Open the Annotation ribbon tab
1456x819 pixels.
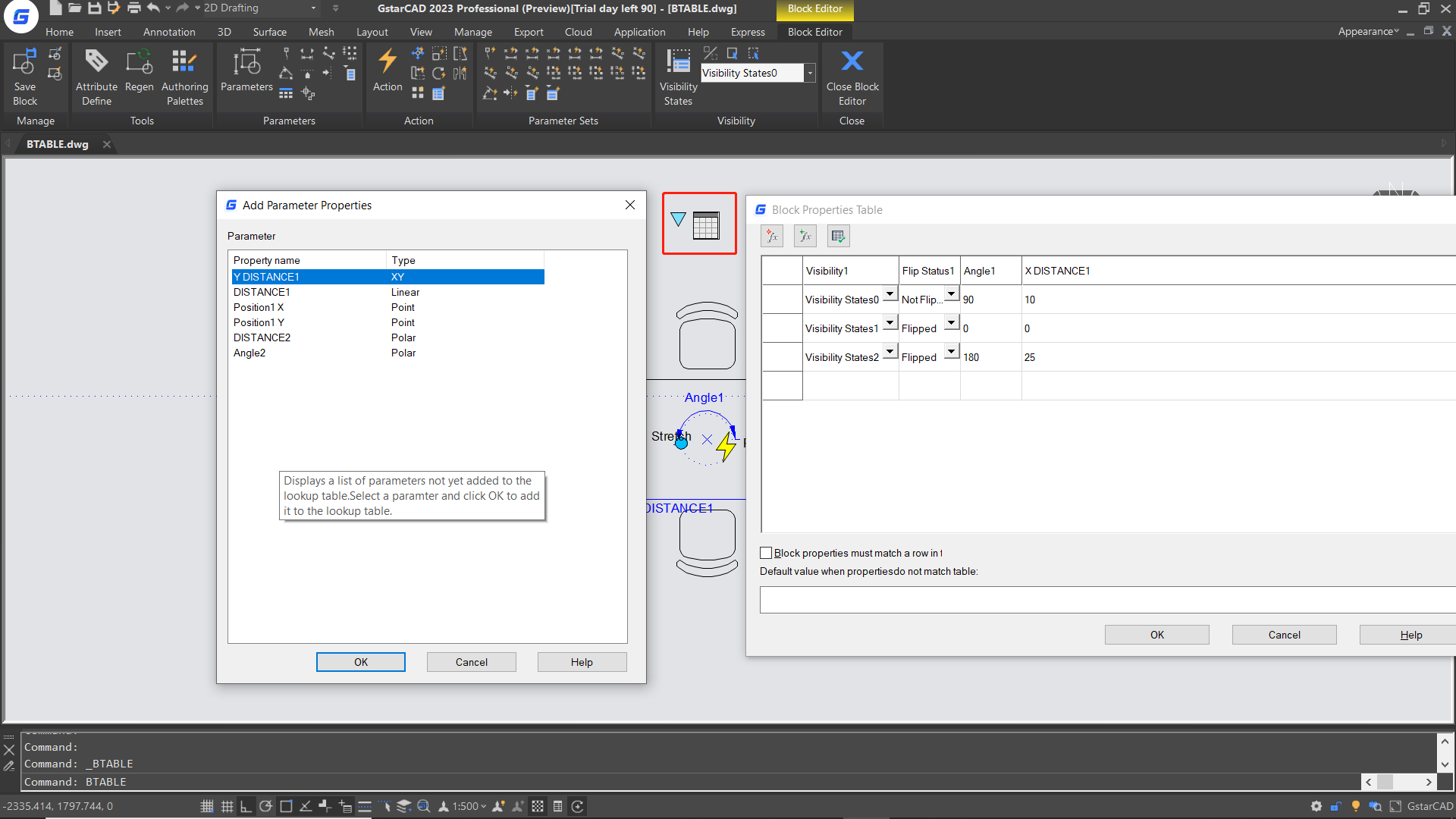(169, 32)
